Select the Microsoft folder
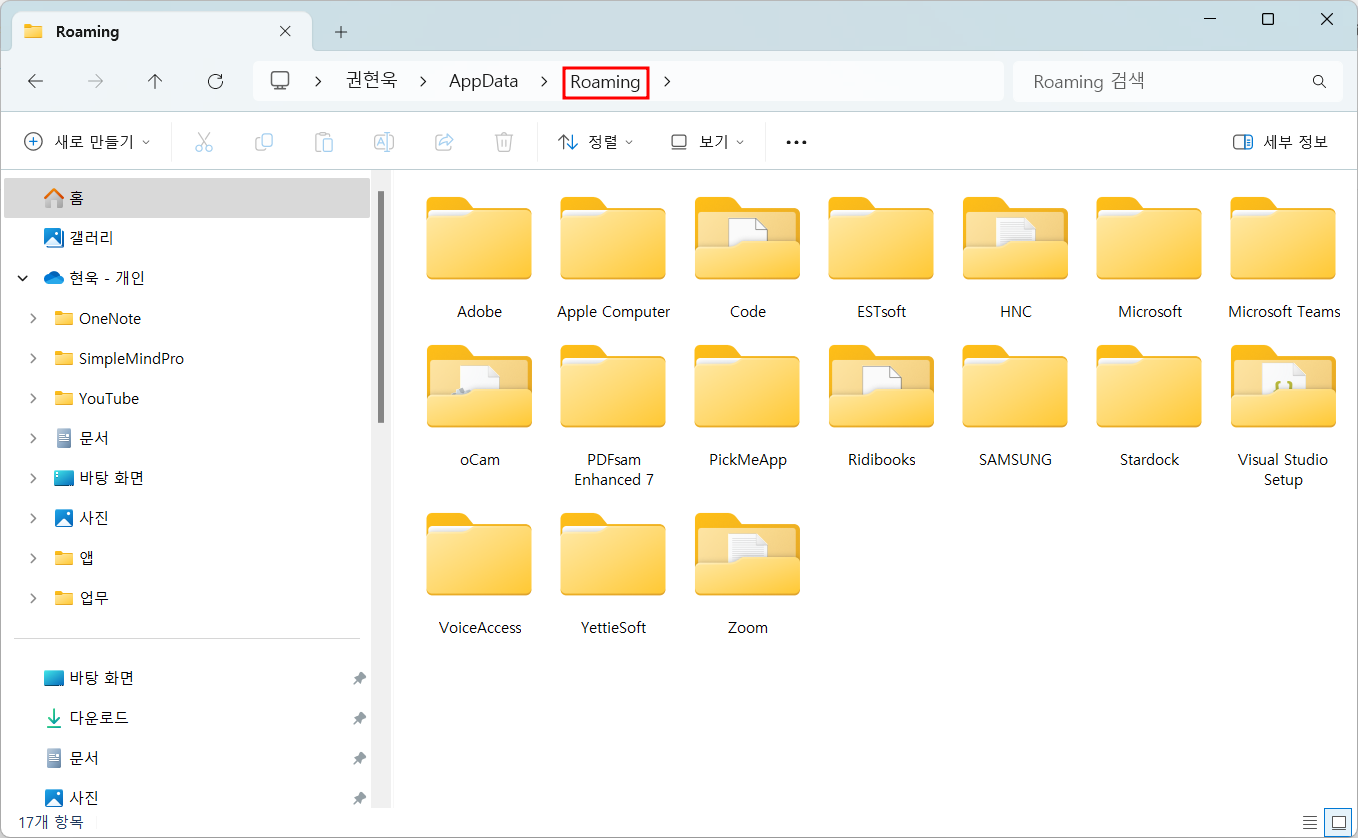Viewport: 1358px width, 838px height. pyautogui.click(x=1149, y=259)
